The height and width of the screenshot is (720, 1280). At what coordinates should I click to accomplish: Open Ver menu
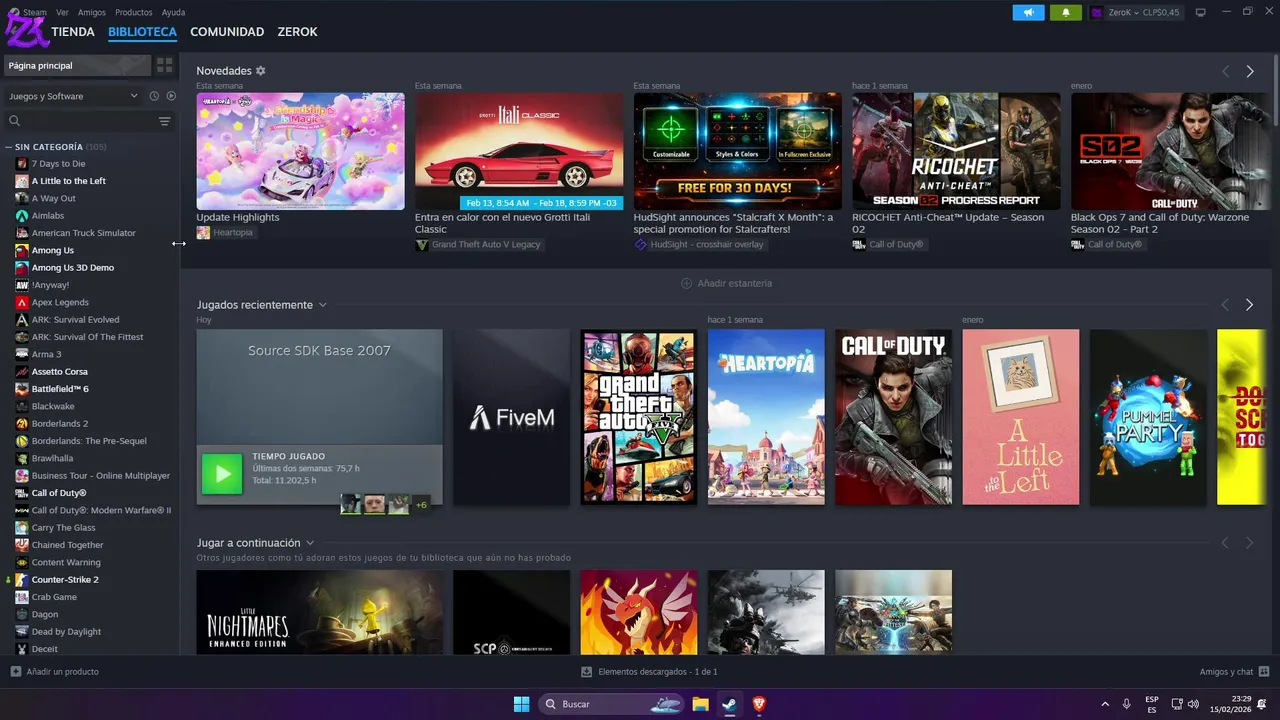click(x=63, y=12)
